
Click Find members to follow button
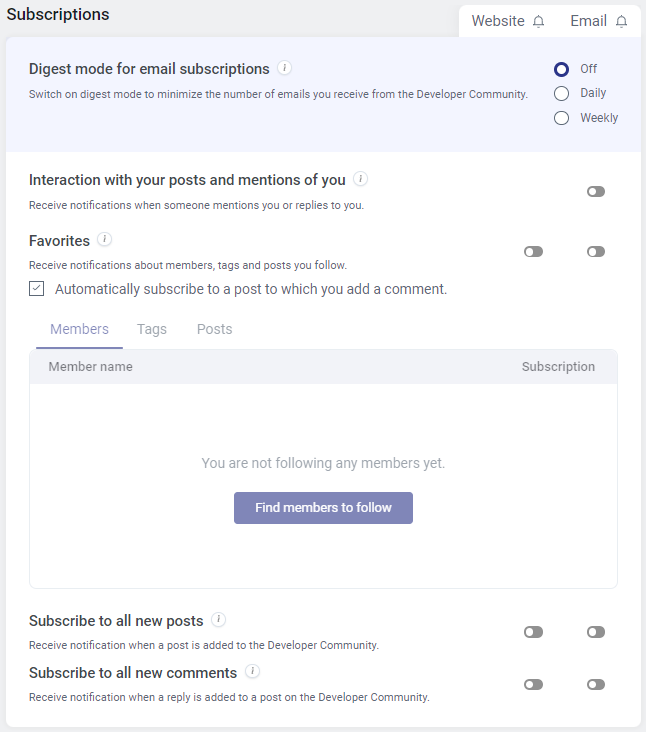323,508
